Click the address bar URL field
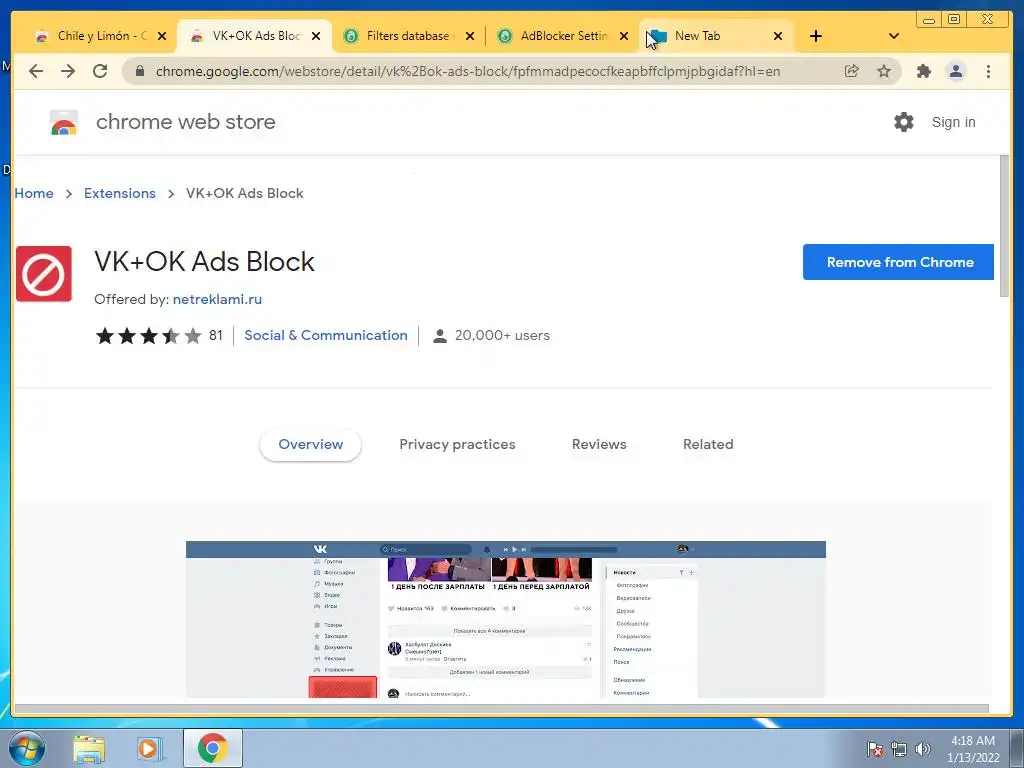Screen dimensions: 1024x768 tap(468, 71)
